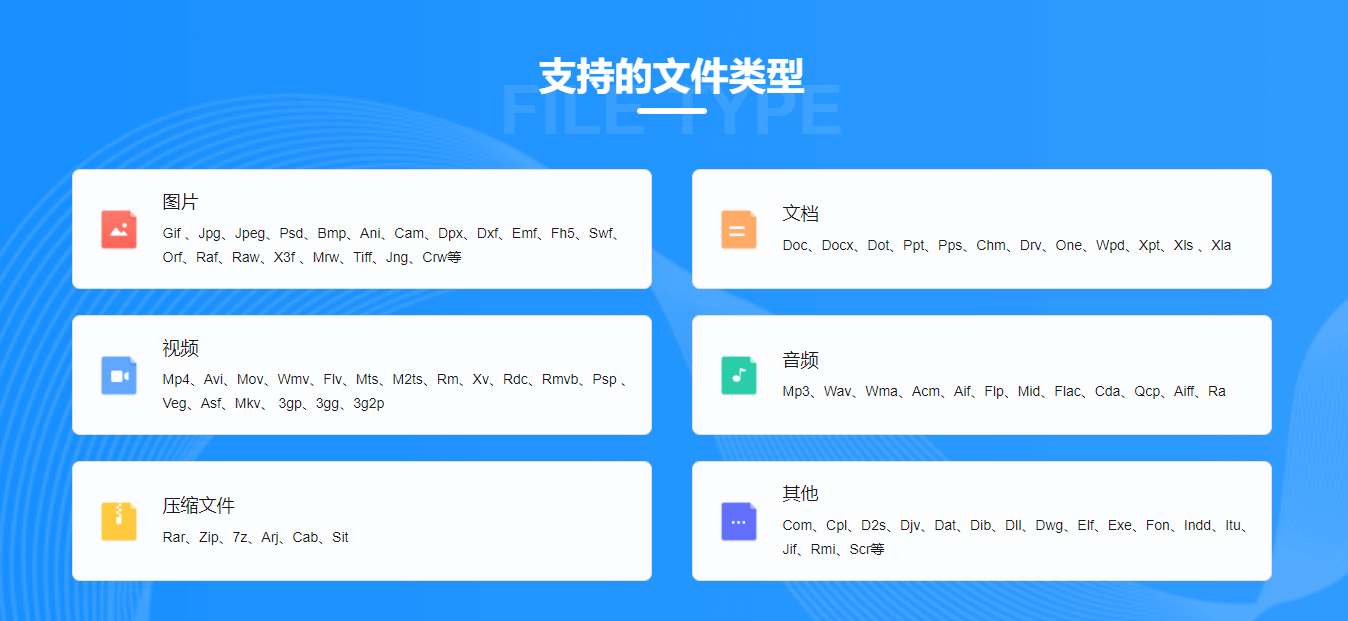Click the blue video camera icon
1348x621 pixels.
click(x=119, y=375)
